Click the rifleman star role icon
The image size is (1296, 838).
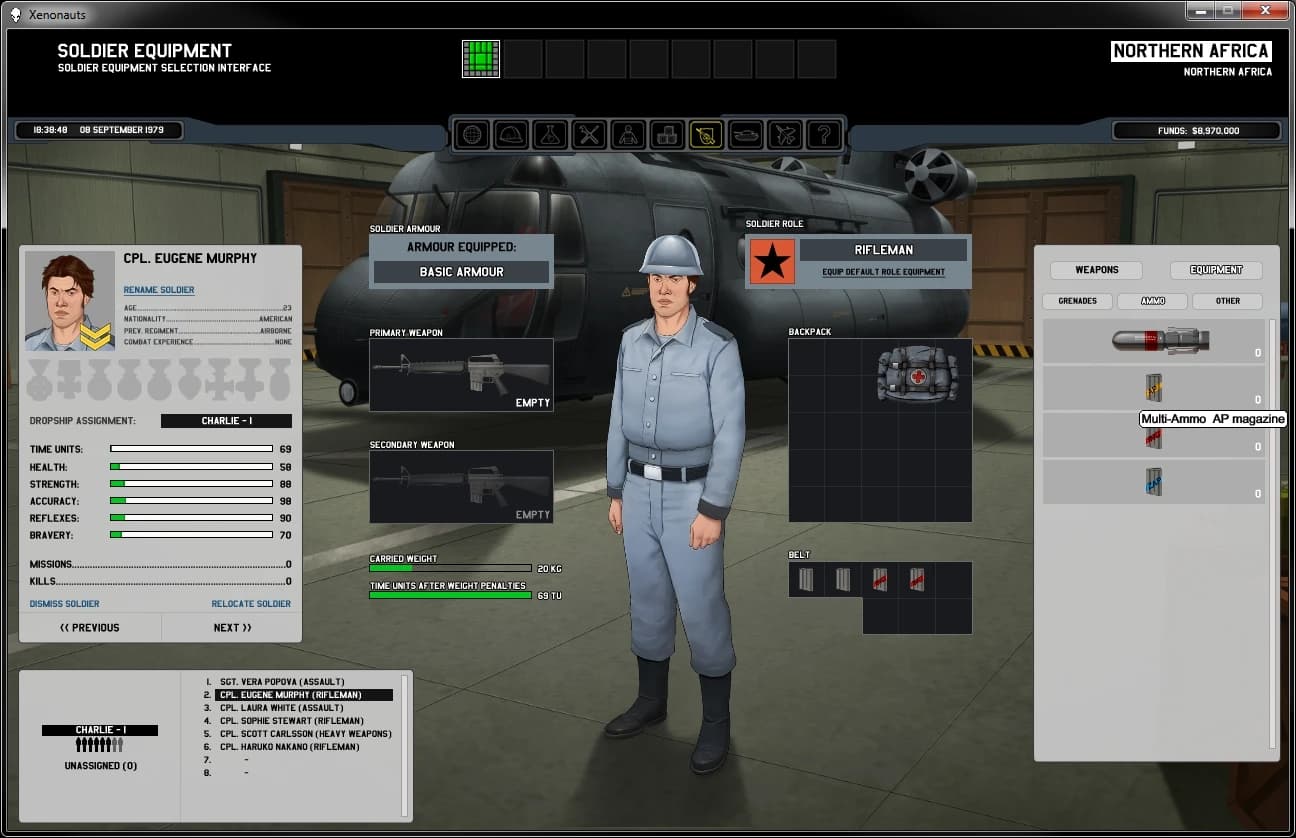pyautogui.click(x=772, y=261)
